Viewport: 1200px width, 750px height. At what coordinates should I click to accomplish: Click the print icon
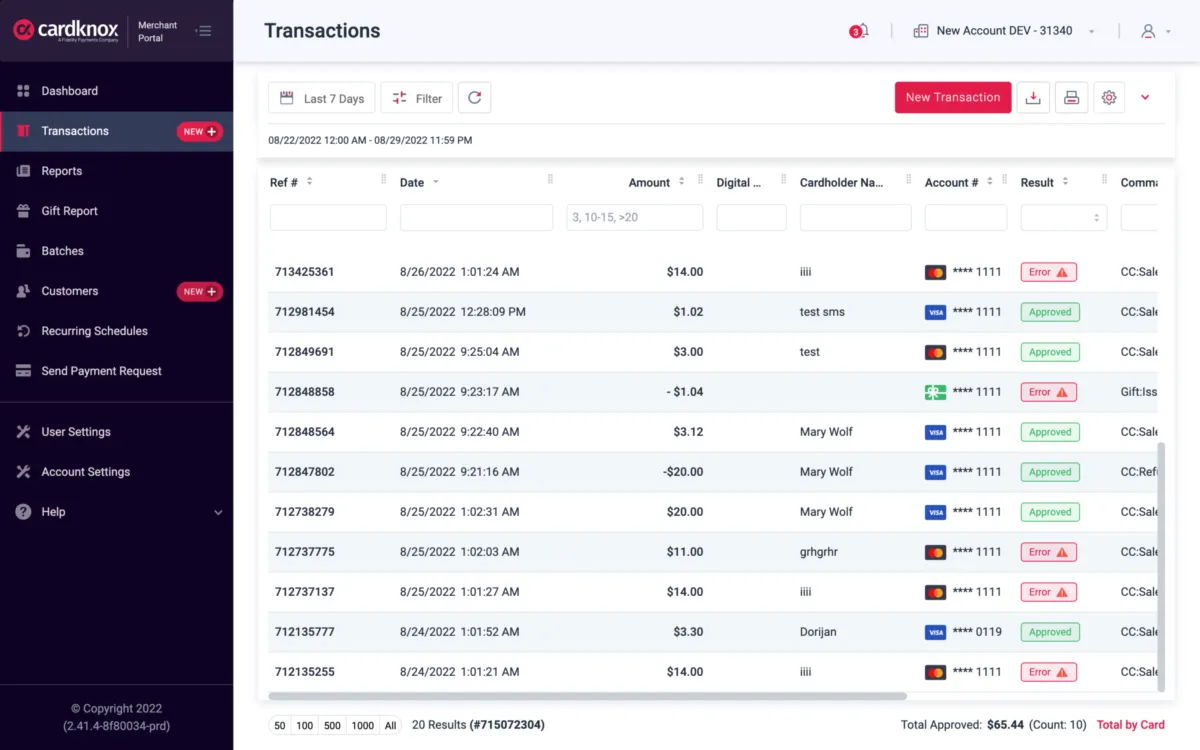tap(1071, 98)
